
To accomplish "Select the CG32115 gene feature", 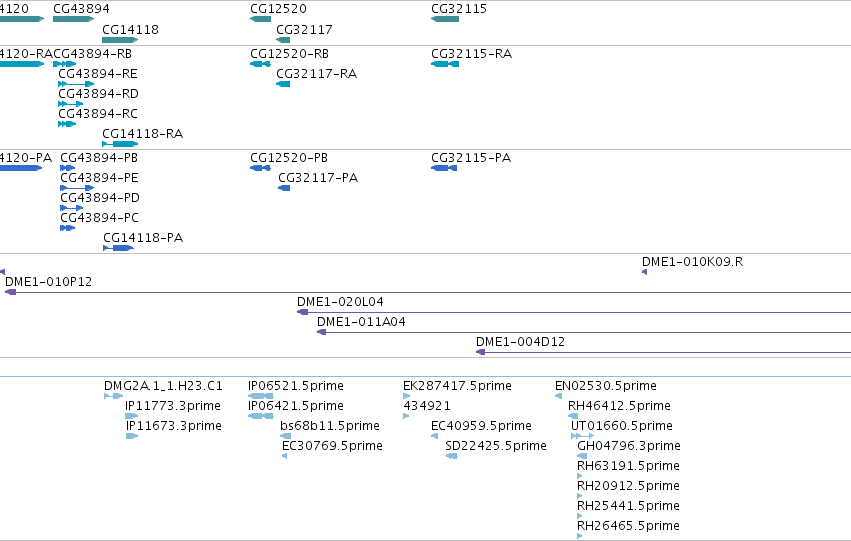I will [445, 19].
